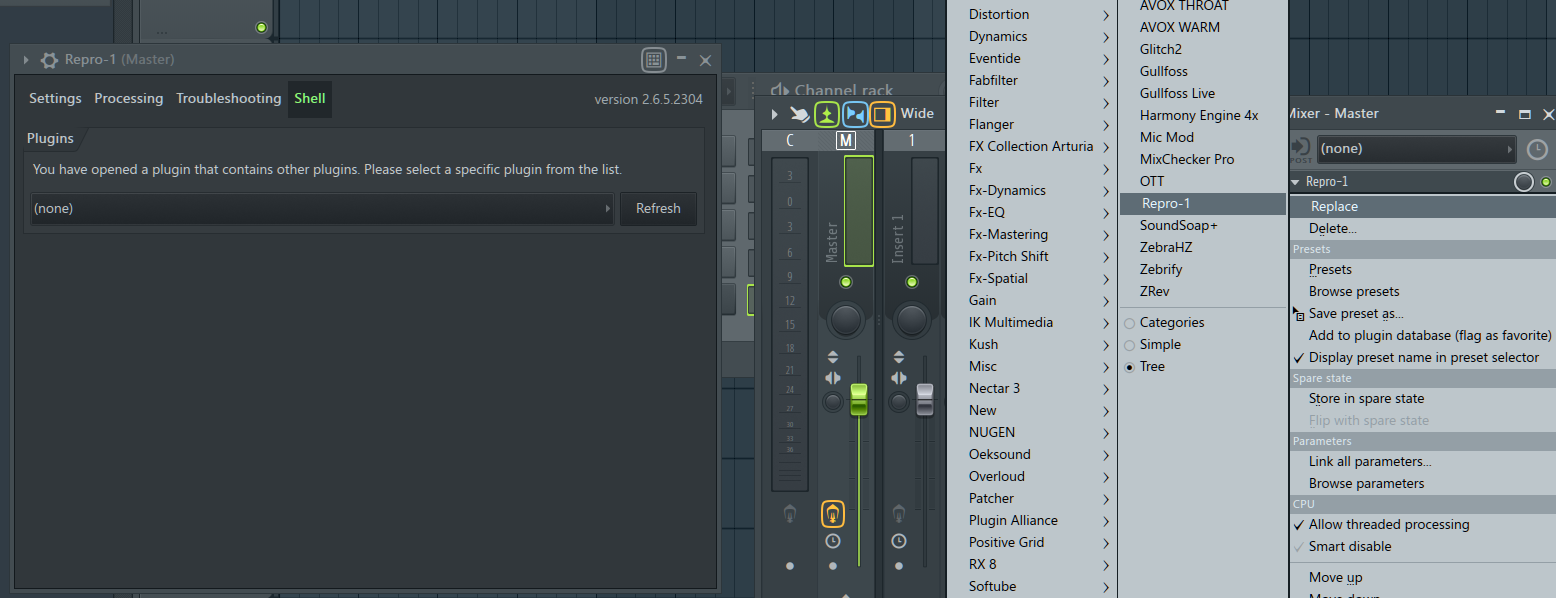Choose Save preset as... in the menu
Screen dimensions: 1556x598
click(x=1422, y=314)
